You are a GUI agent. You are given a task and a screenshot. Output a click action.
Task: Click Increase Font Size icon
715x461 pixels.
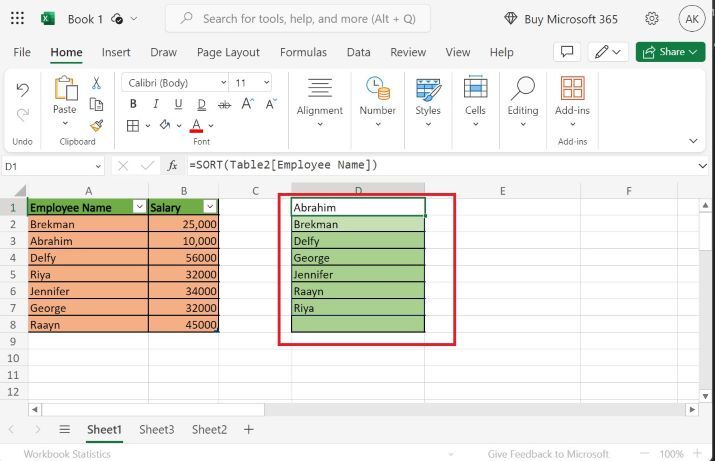point(248,104)
